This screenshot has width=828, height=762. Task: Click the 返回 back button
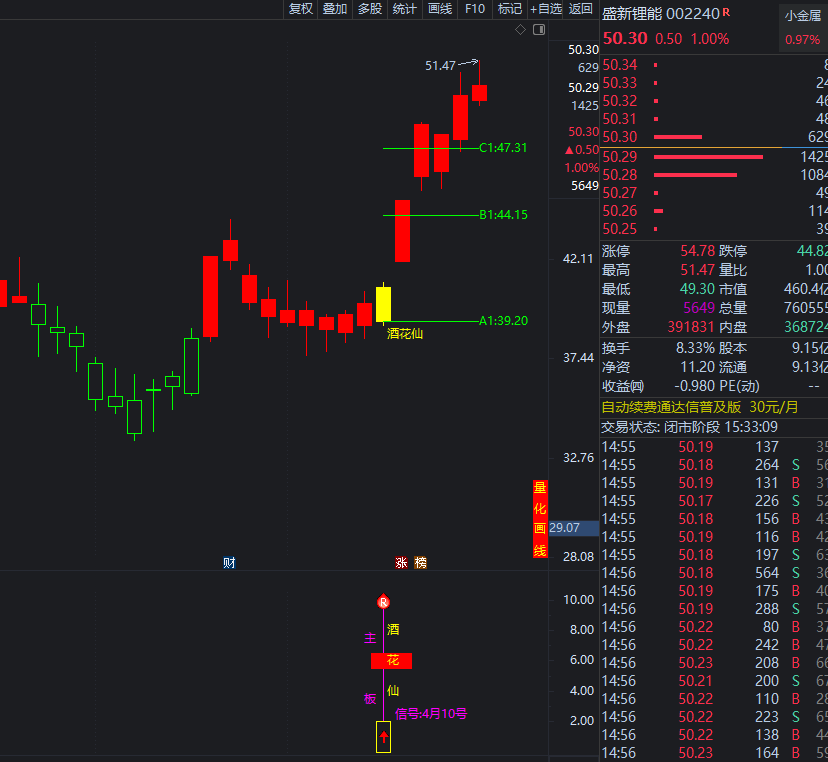point(581,9)
